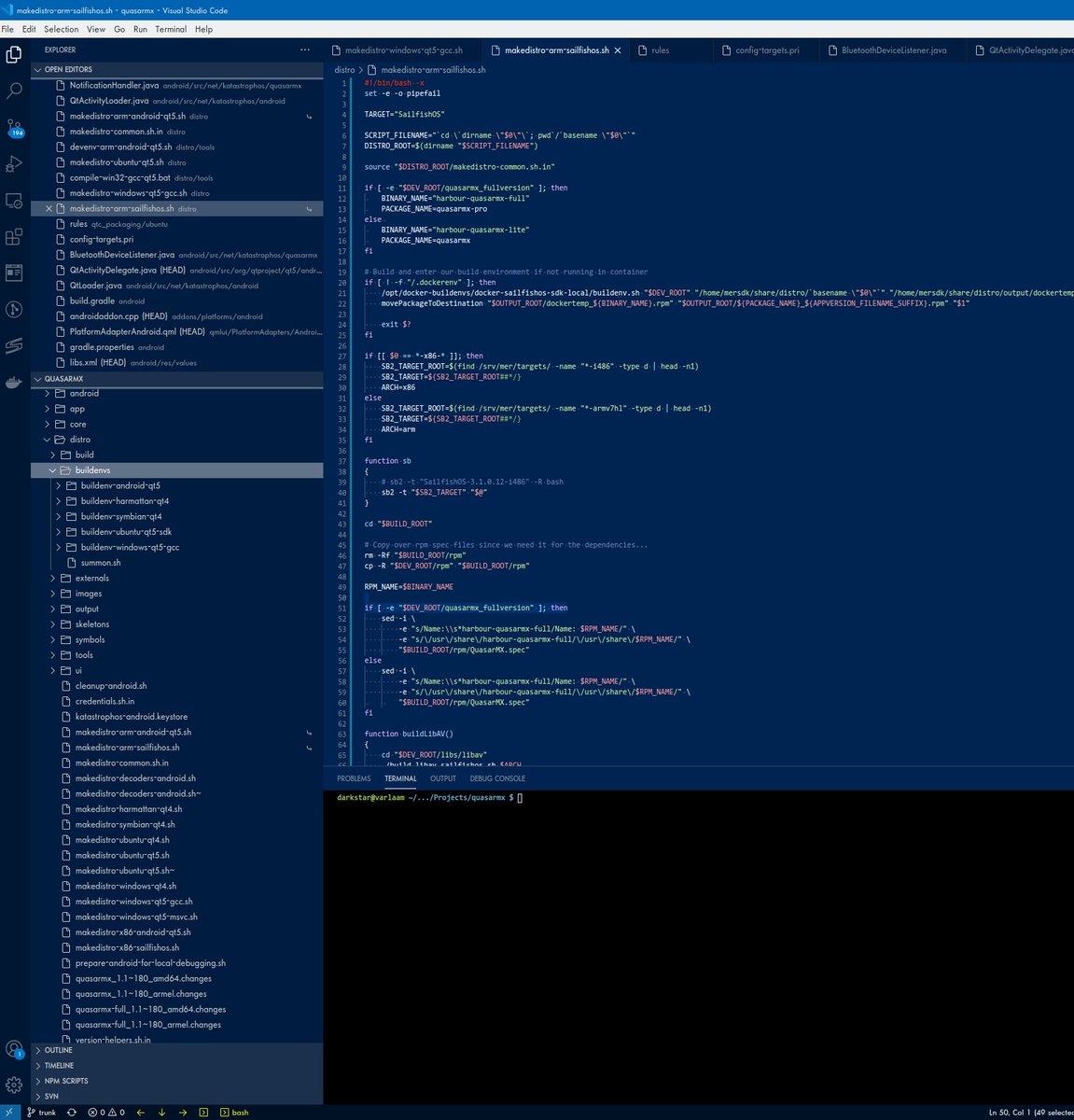Close the makedistro-arm-sailfishos.sh editor tab
The image size is (1074, 1120).
617,50
